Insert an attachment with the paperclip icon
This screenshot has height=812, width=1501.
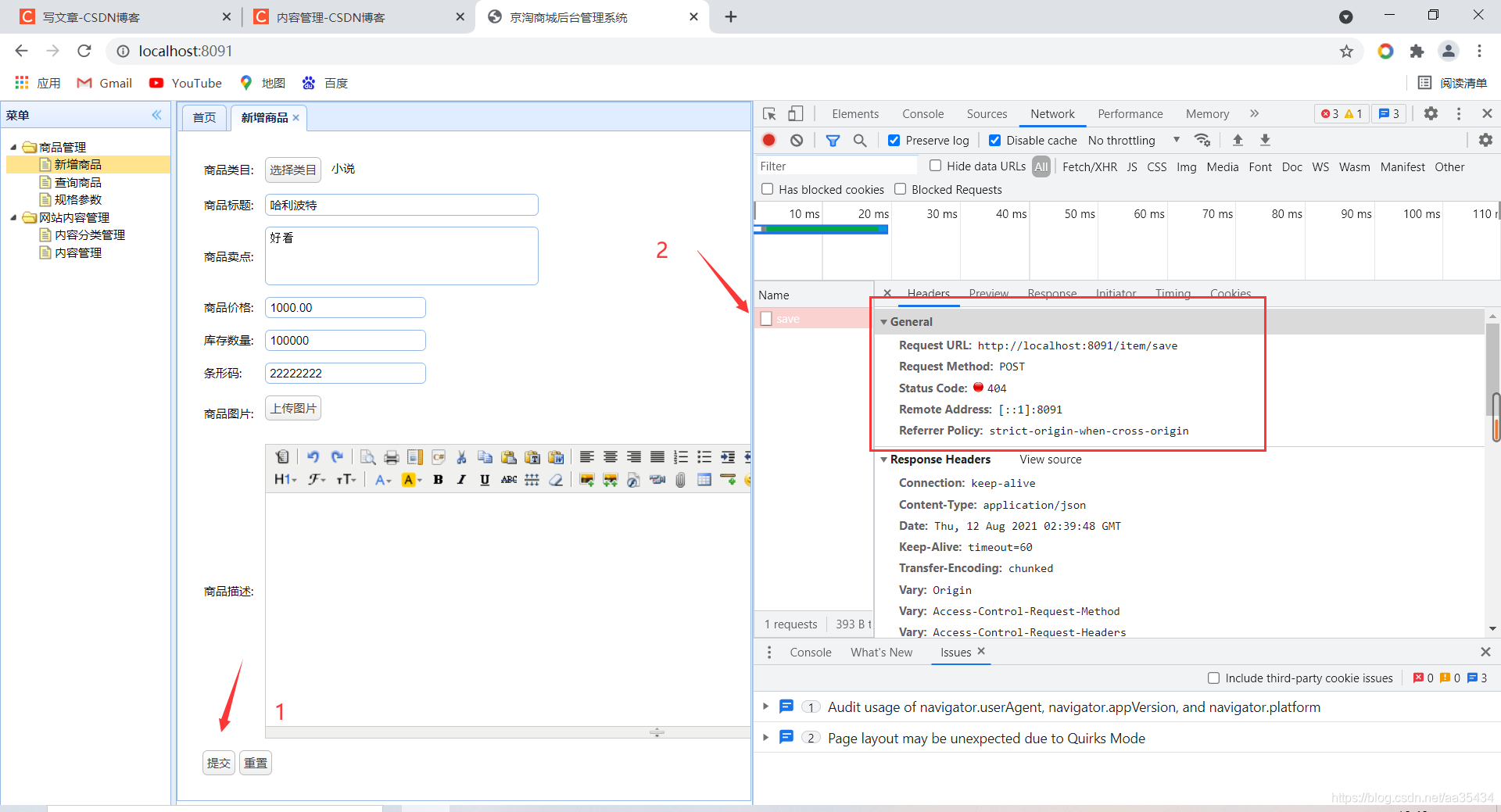pos(681,480)
